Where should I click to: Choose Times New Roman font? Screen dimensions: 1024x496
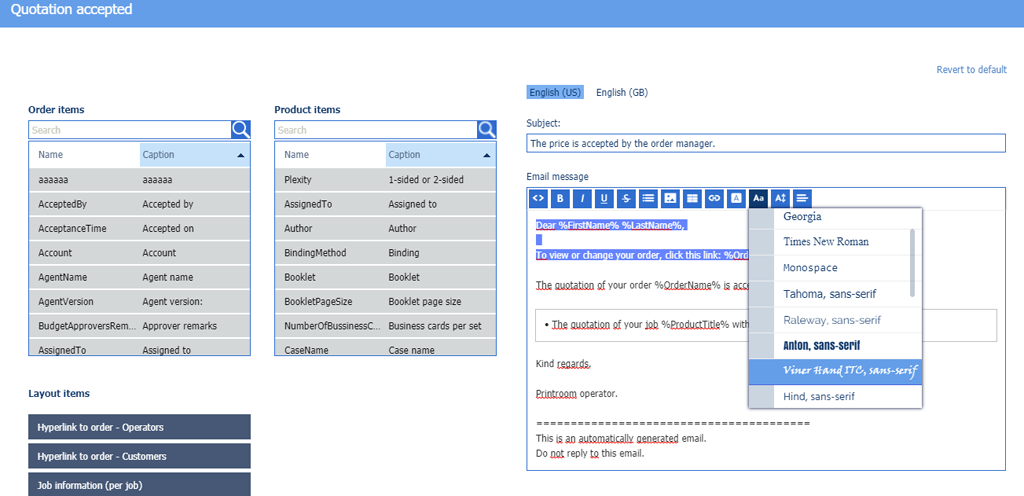tap(826, 242)
